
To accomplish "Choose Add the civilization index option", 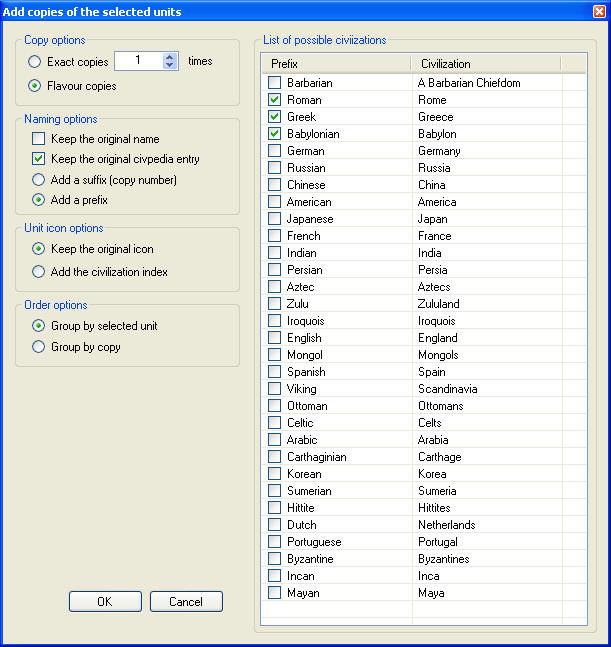I will click(x=38, y=272).
